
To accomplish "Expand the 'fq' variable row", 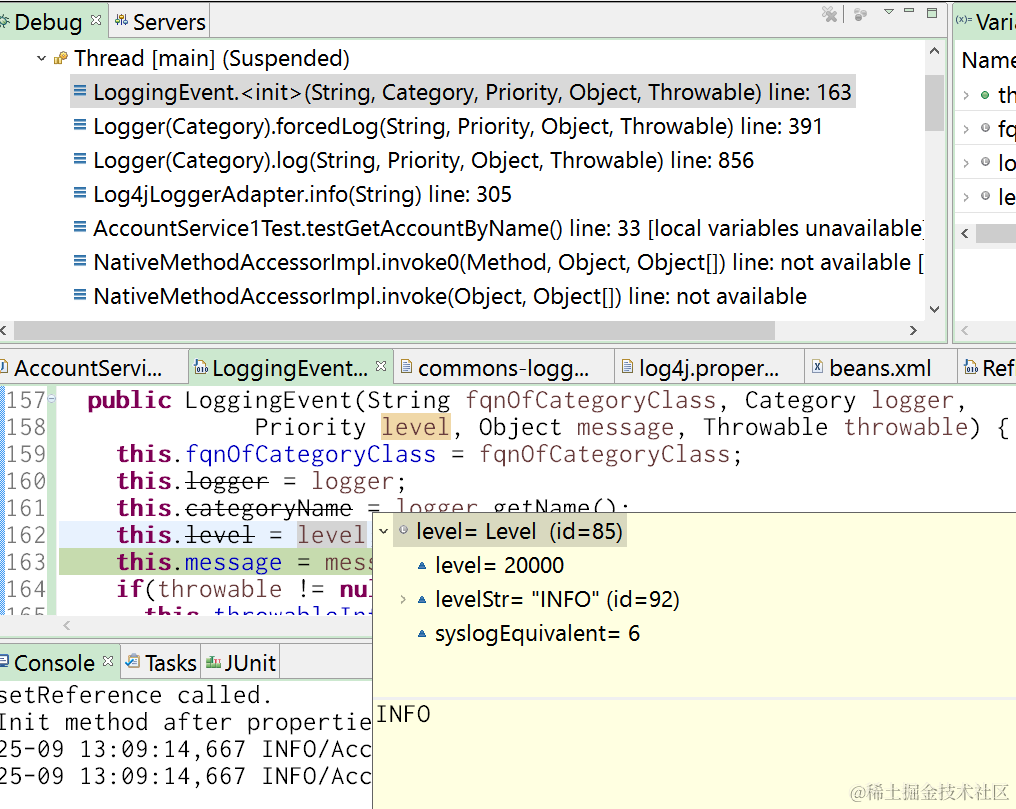I will click(966, 130).
